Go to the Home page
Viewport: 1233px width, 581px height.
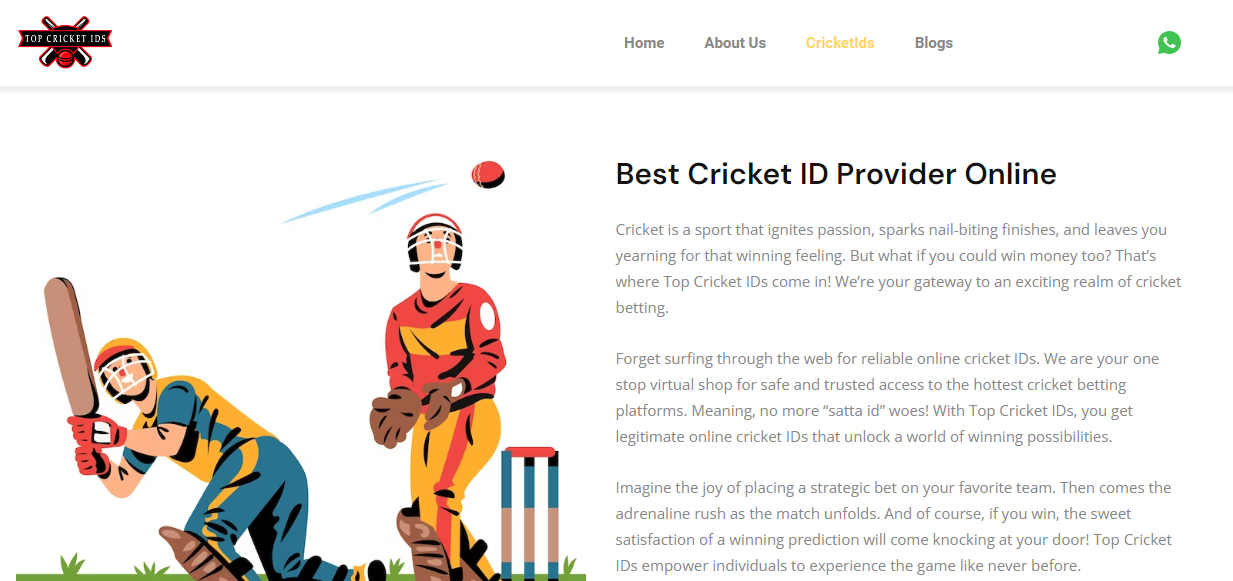tap(644, 43)
